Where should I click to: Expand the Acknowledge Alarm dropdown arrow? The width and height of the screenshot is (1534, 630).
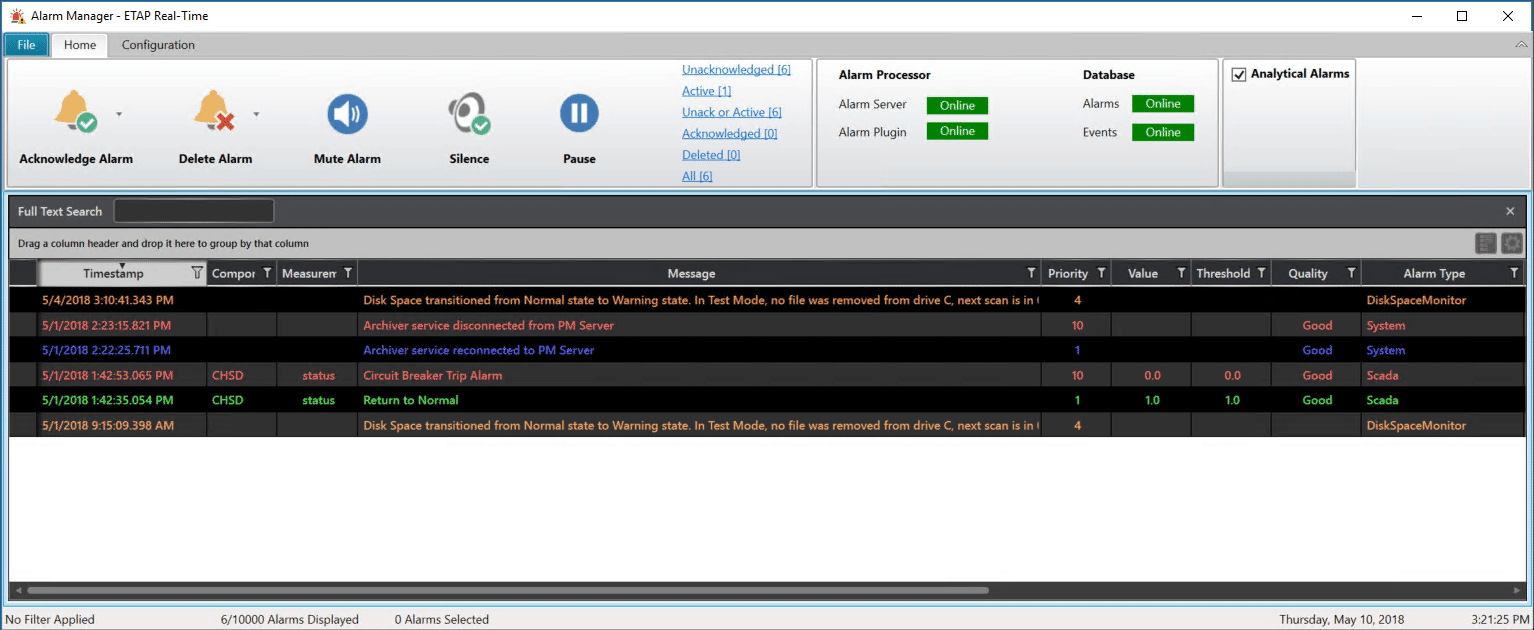[x=119, y=114]
